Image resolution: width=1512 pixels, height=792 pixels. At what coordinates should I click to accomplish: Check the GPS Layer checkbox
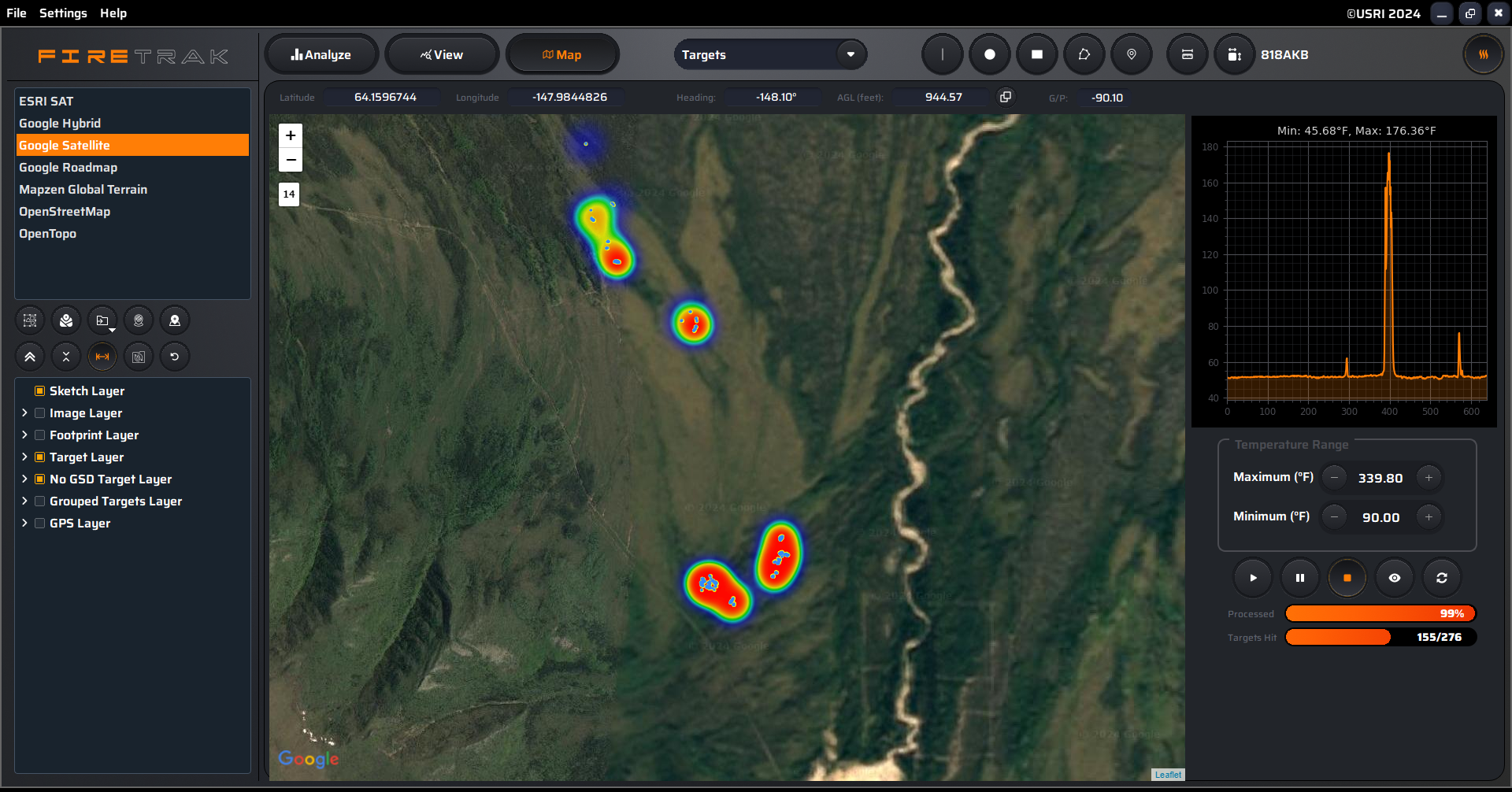tap(40, 524)
